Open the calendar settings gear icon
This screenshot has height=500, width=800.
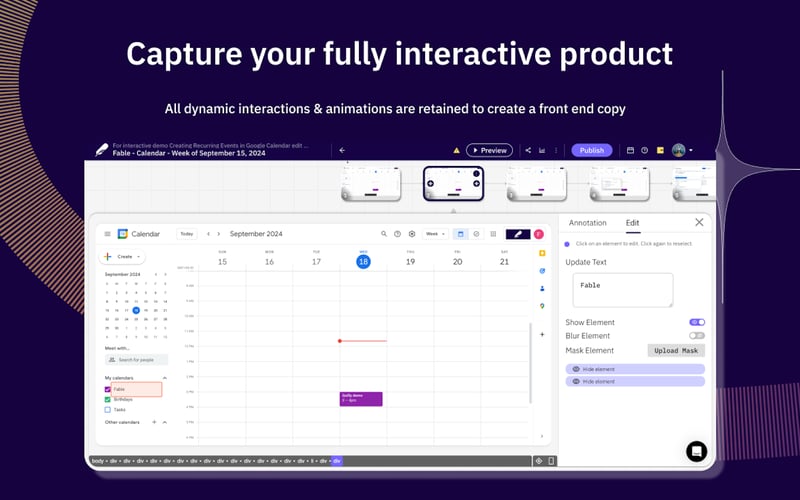point(412,234)
